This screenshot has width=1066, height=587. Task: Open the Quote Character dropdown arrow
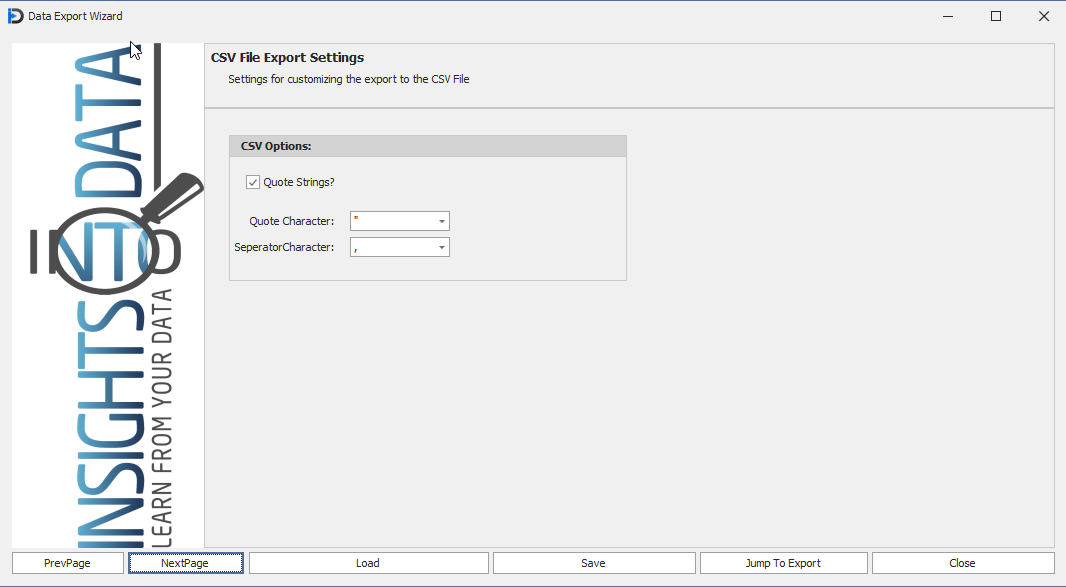point(441,222)
